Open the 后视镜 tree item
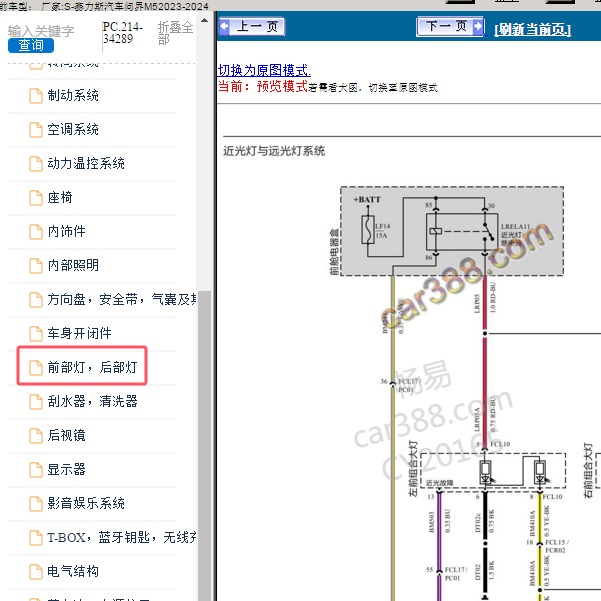 point(66,435)
